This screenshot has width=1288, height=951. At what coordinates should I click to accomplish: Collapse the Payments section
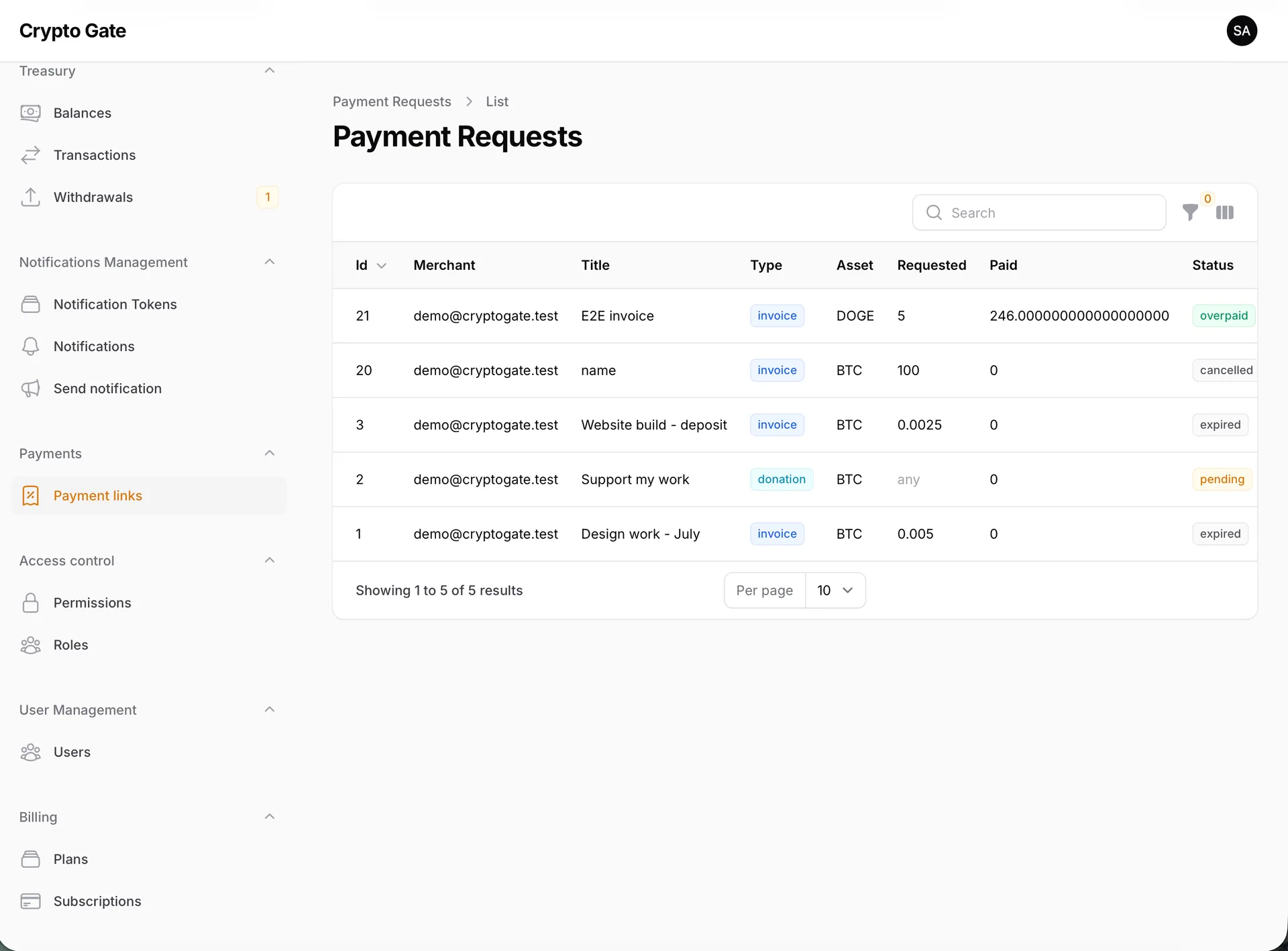click(x=270, y=453)
